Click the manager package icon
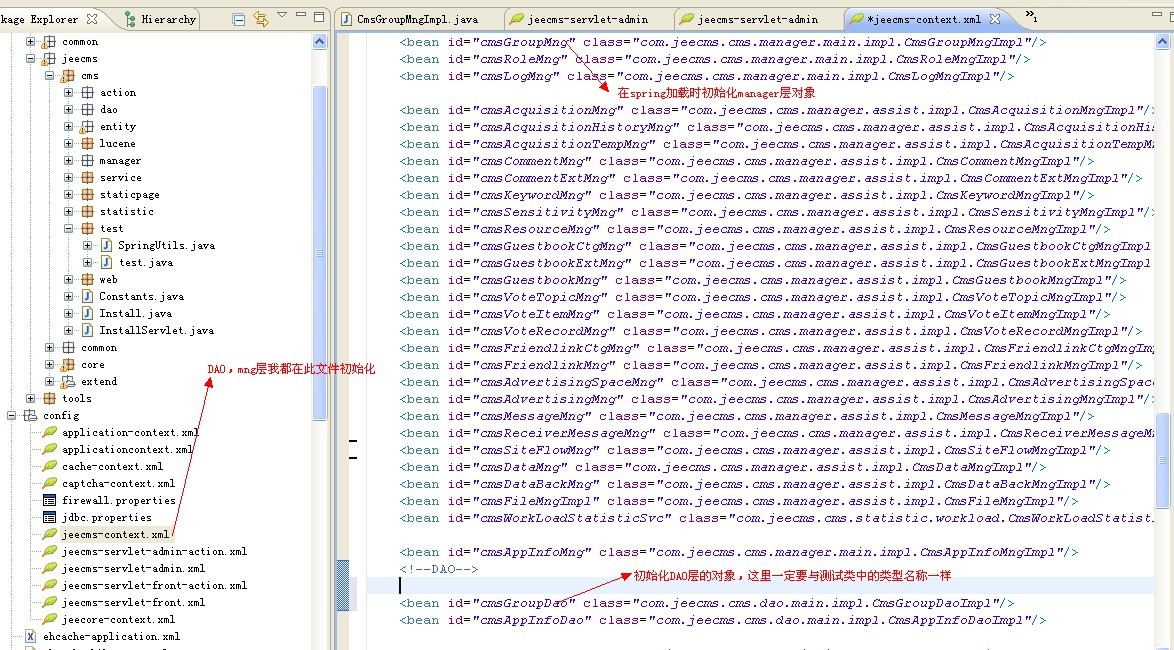 88,160
